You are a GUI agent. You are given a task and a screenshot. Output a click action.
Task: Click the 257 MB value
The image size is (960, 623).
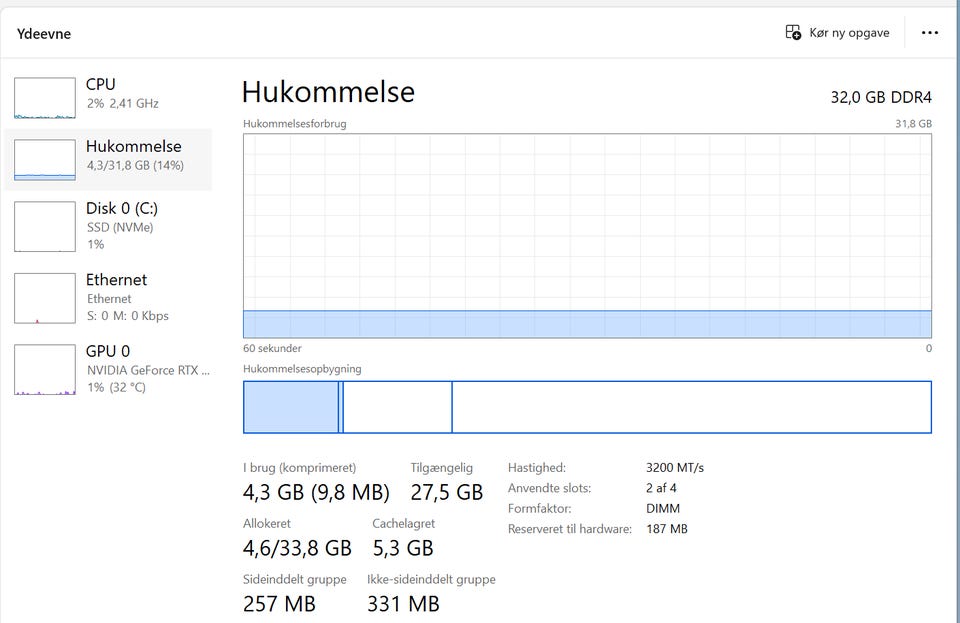pos(279,604)
